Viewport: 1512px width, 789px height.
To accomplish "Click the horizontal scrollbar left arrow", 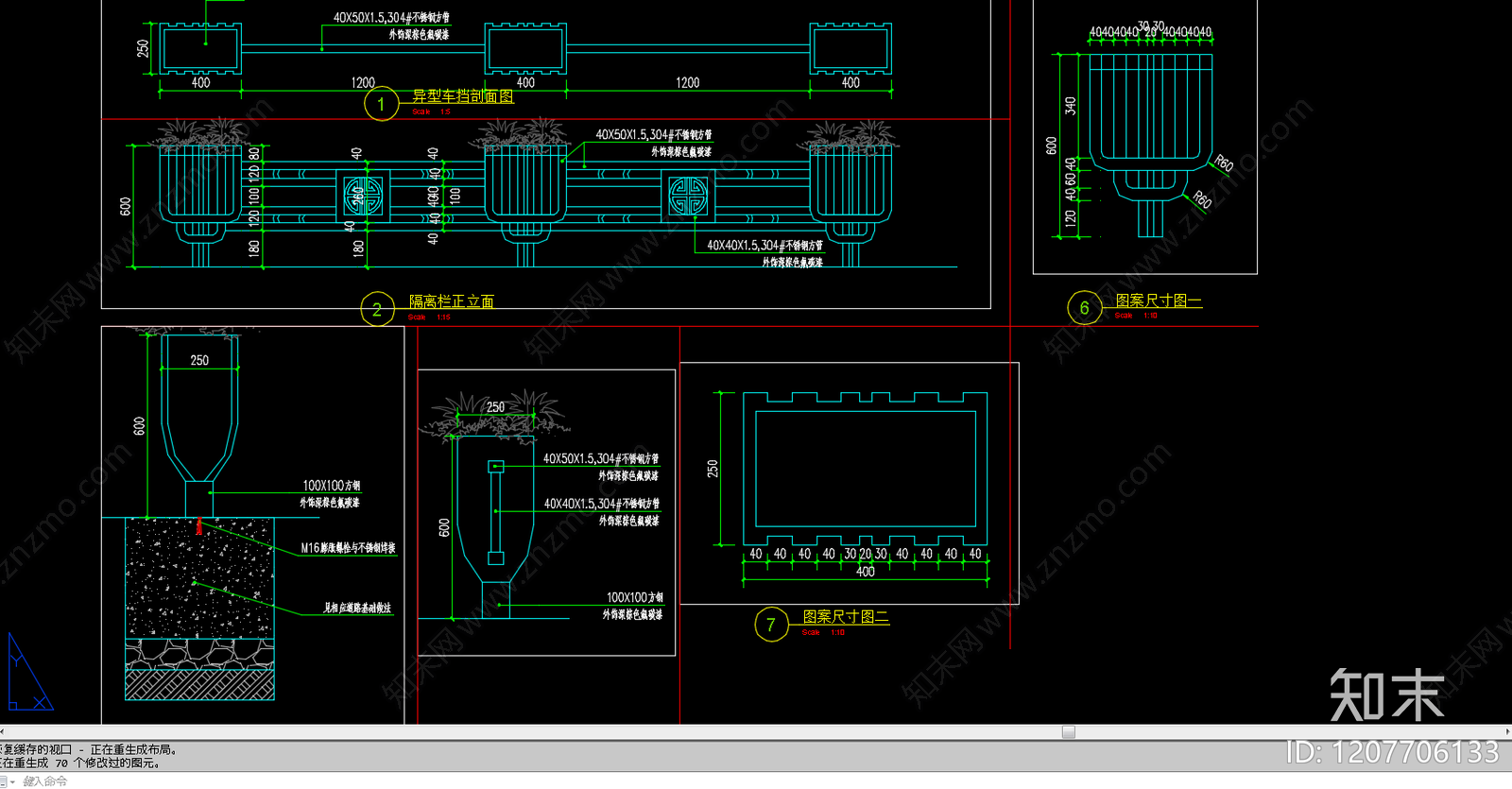I will (x=3, y=731).
